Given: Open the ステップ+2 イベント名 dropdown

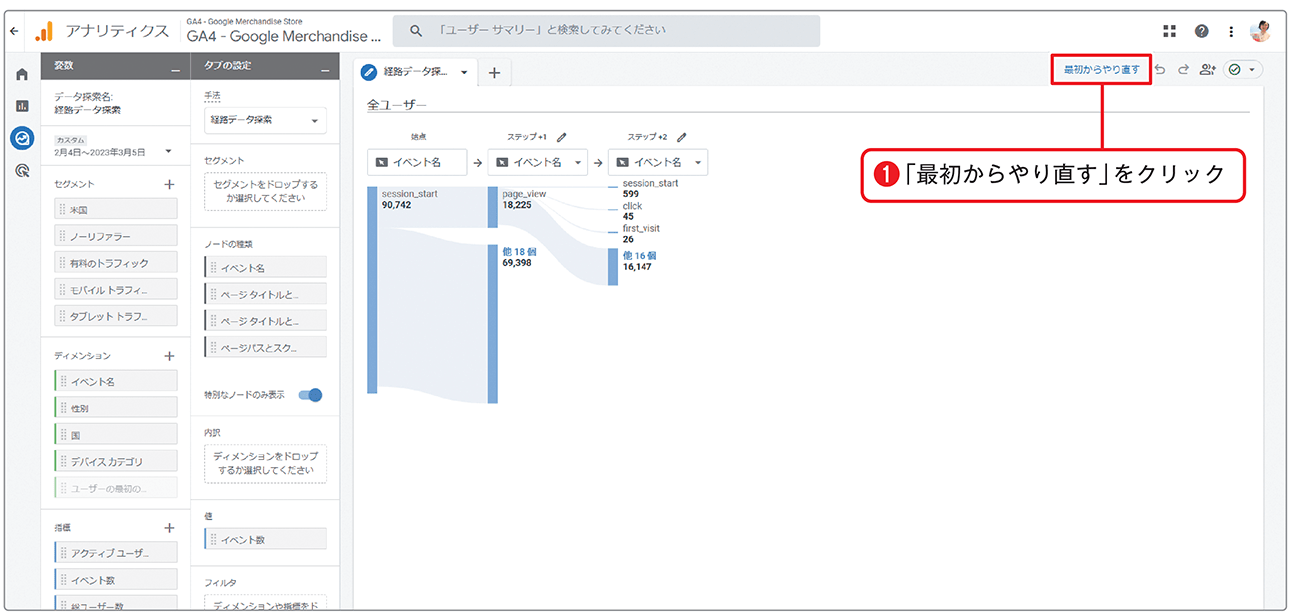Looking at the screenshot, I should coord(658,162).
